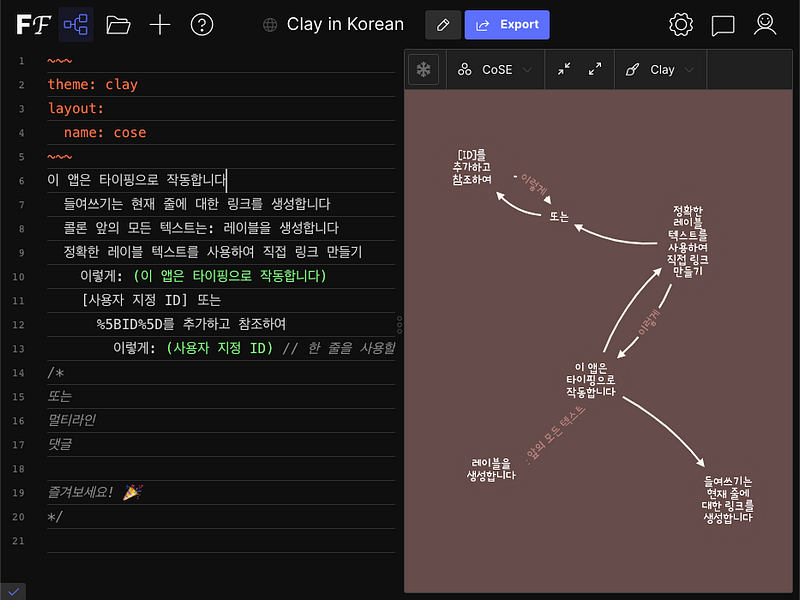Click the edge label '앞의 모든 텍스트'
800x600 pixels.
555,435
